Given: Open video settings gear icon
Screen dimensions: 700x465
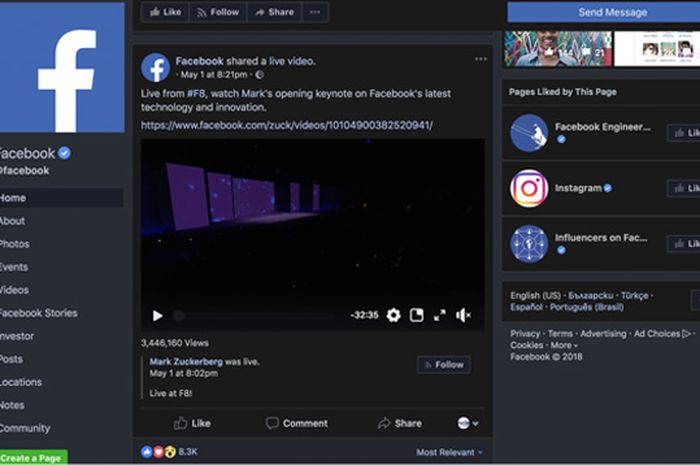Looking at the screenshot, I should pos(393,315).
